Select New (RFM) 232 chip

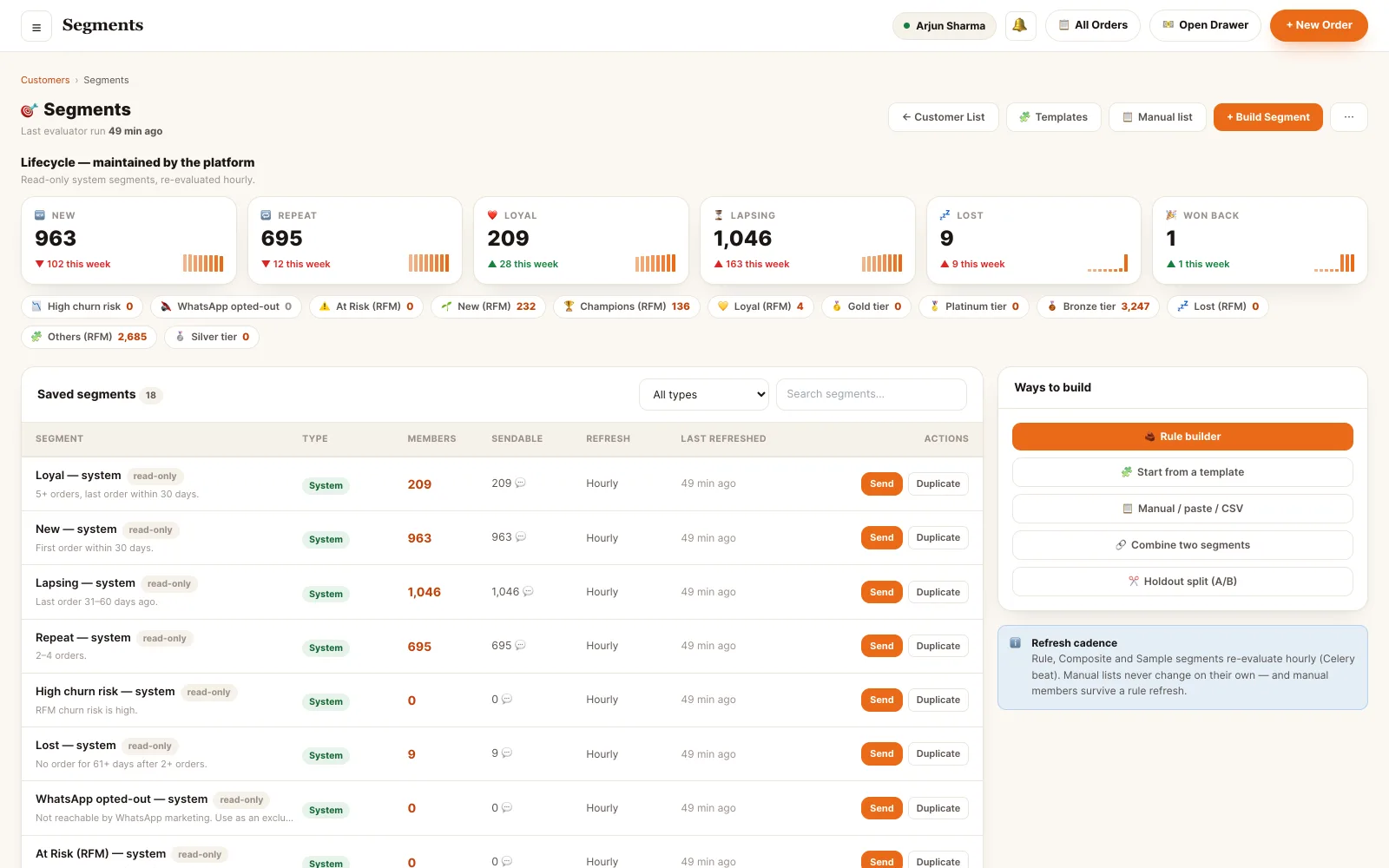[488, 306]
